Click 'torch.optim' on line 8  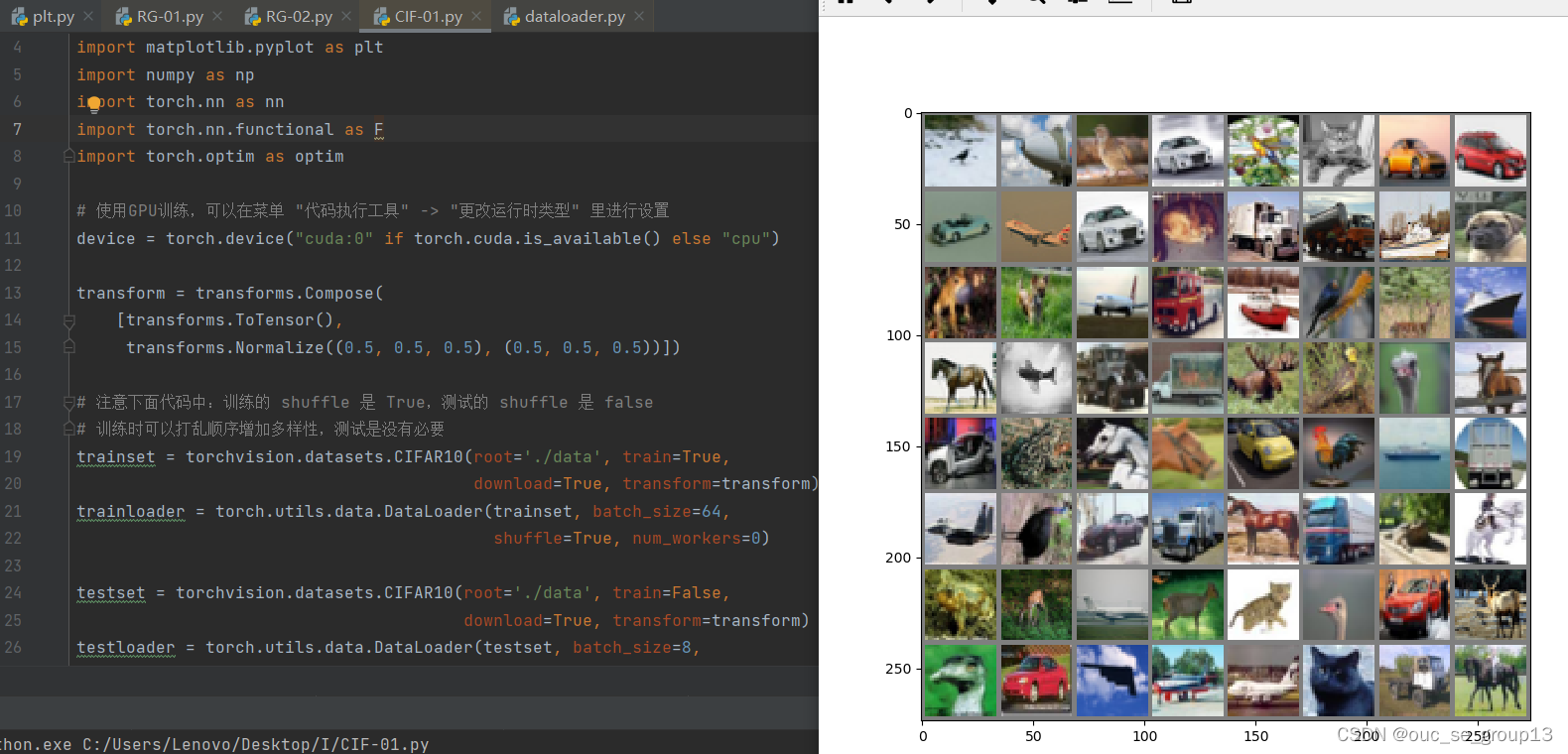click(199, 156)
